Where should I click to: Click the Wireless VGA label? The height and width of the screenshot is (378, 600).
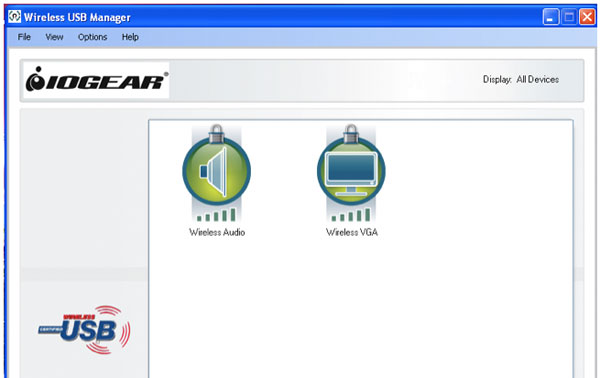coord(352,232)
